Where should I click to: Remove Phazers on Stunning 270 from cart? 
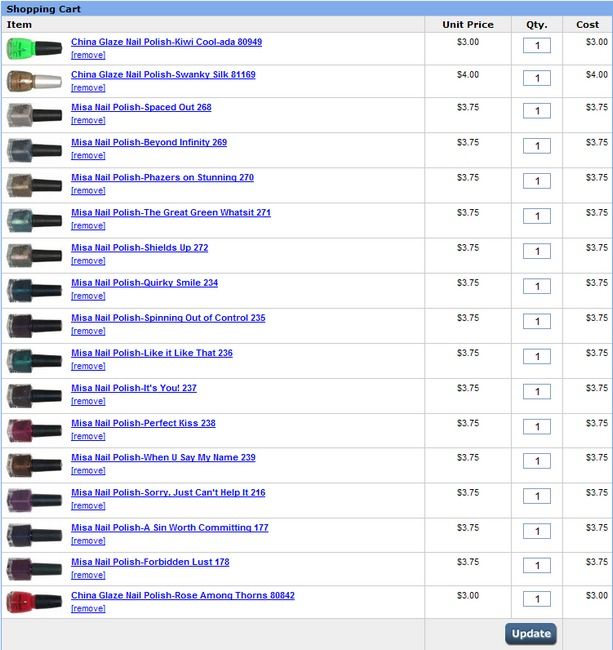click(x=88, y=191)
